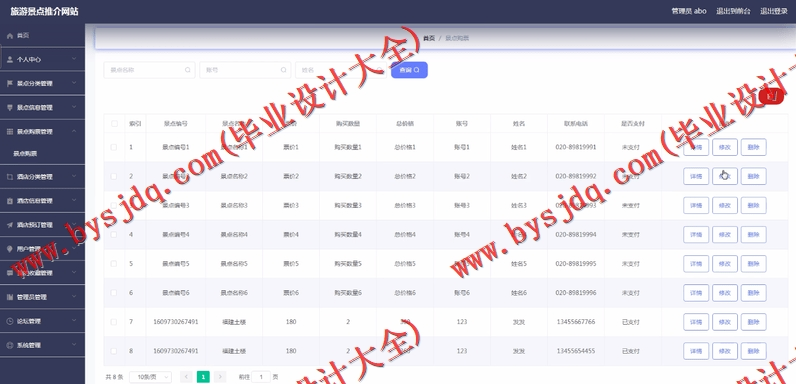Expand 景点信息管理 using its chevron arrow
Viewport: 796px width, 384px height.
coord(74,107)
